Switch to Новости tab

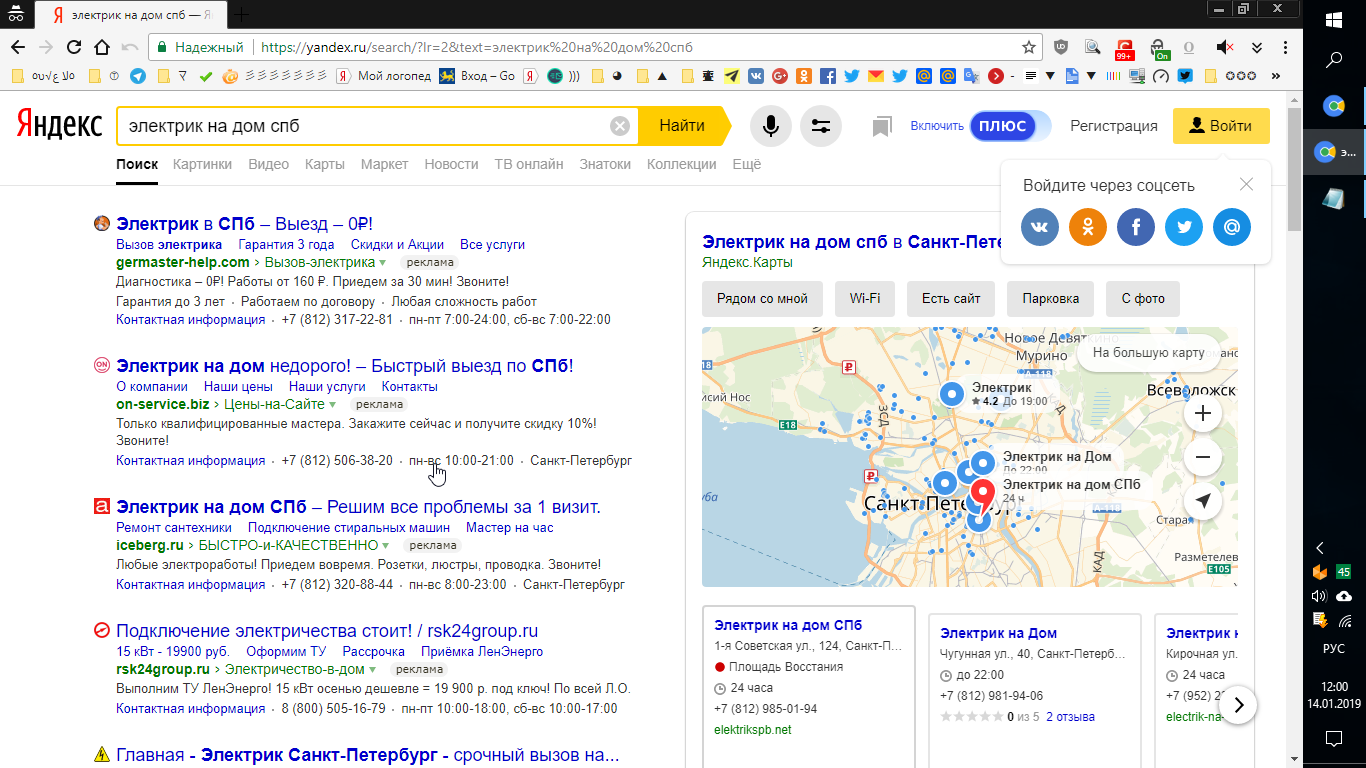[452, 164]
